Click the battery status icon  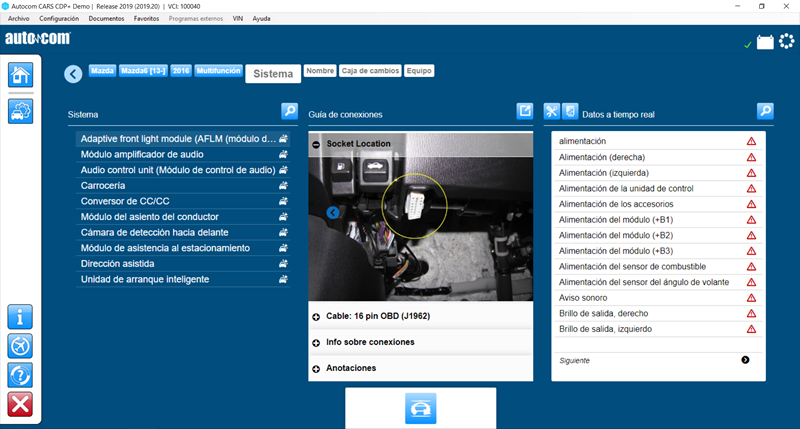coord(765,42)
